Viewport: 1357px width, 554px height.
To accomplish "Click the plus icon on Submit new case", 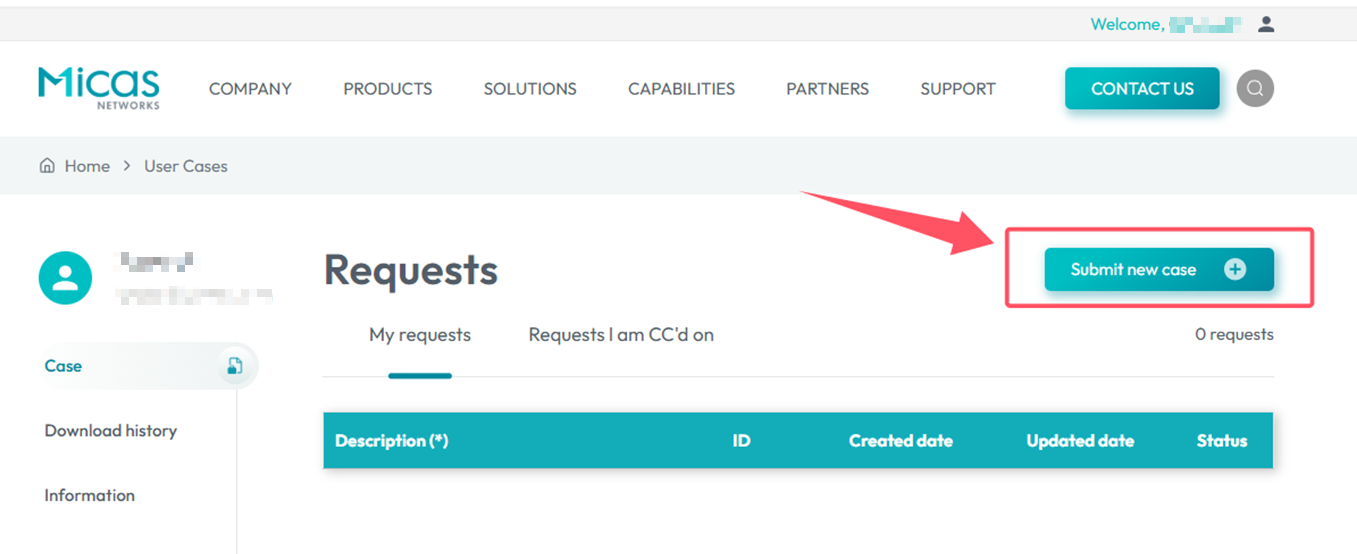I will pos(1236,269).
